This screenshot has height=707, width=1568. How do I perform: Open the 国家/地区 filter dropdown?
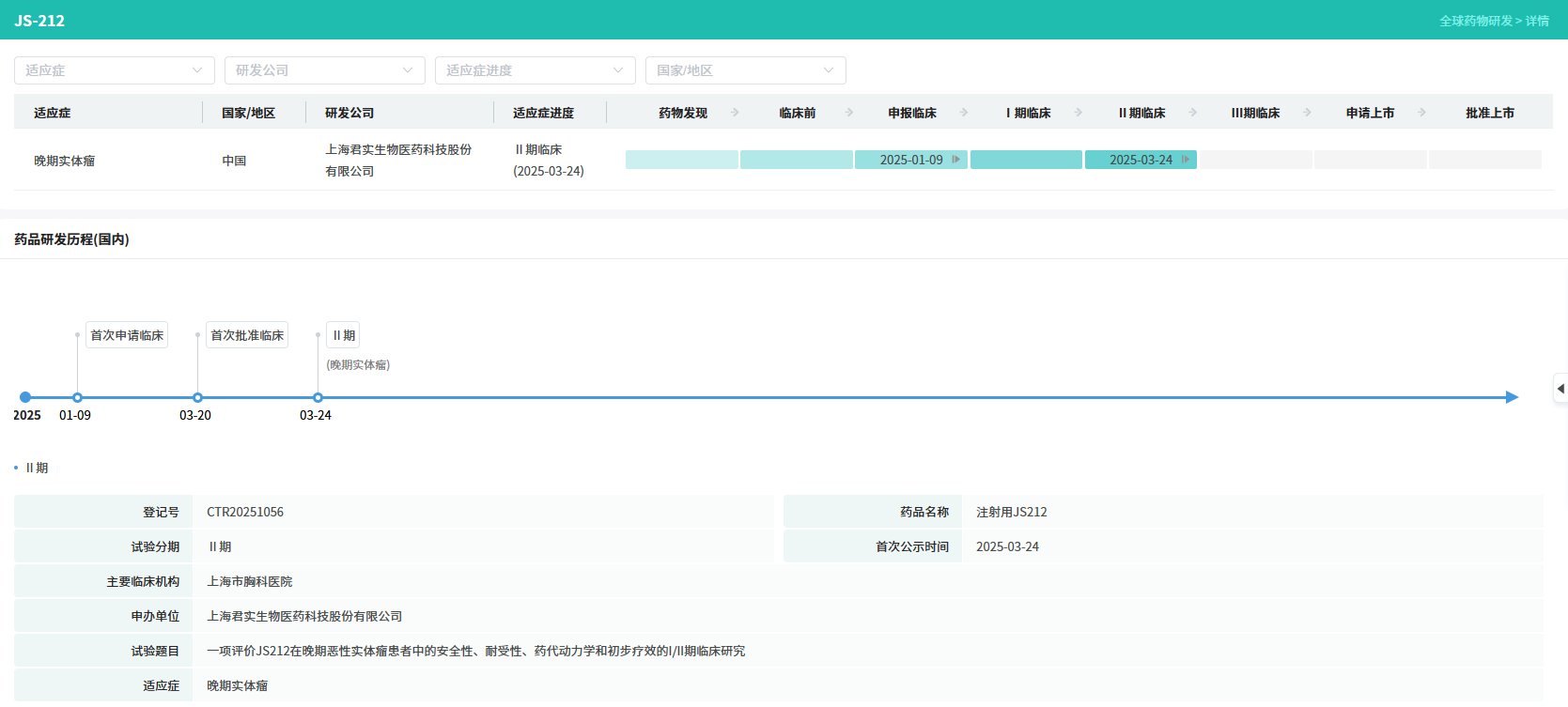pyautogui.click(x=745, y=70)
